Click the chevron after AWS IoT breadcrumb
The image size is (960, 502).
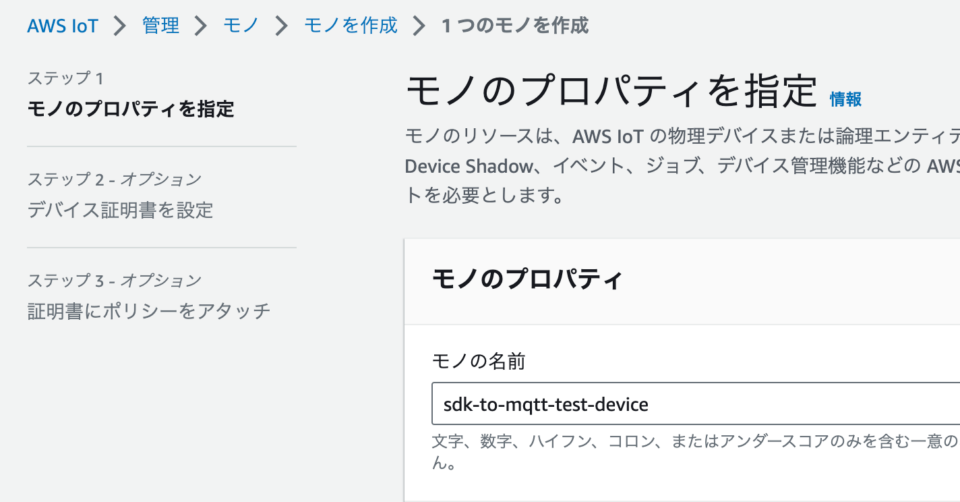coord(120,26)
